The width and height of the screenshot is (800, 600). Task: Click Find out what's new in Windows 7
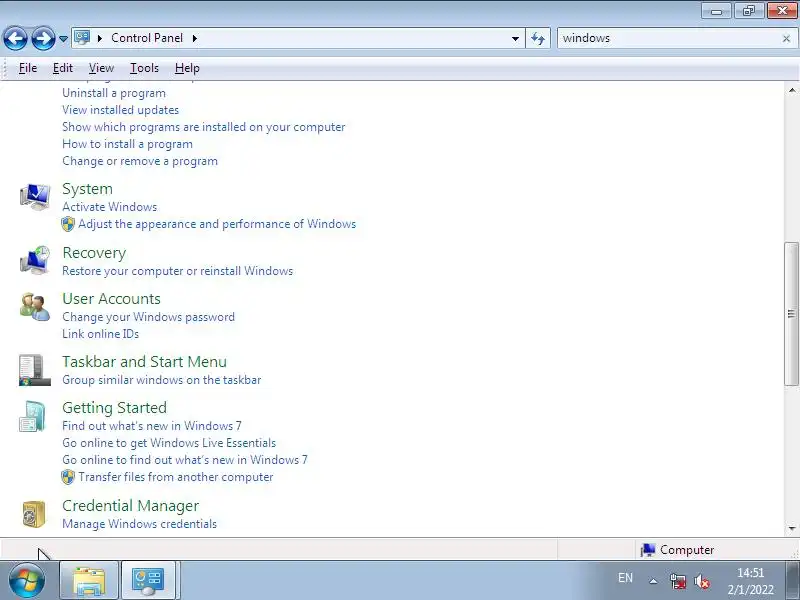click(152, 426)
